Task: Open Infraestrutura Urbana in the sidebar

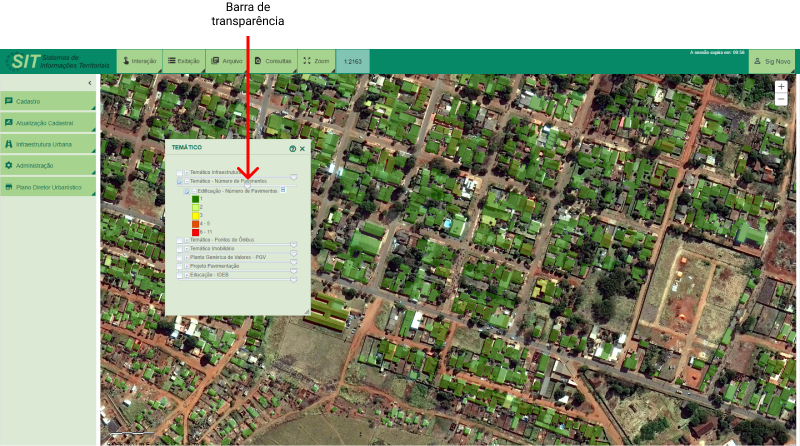Action: pyautogui.click(x=49, y=144)
